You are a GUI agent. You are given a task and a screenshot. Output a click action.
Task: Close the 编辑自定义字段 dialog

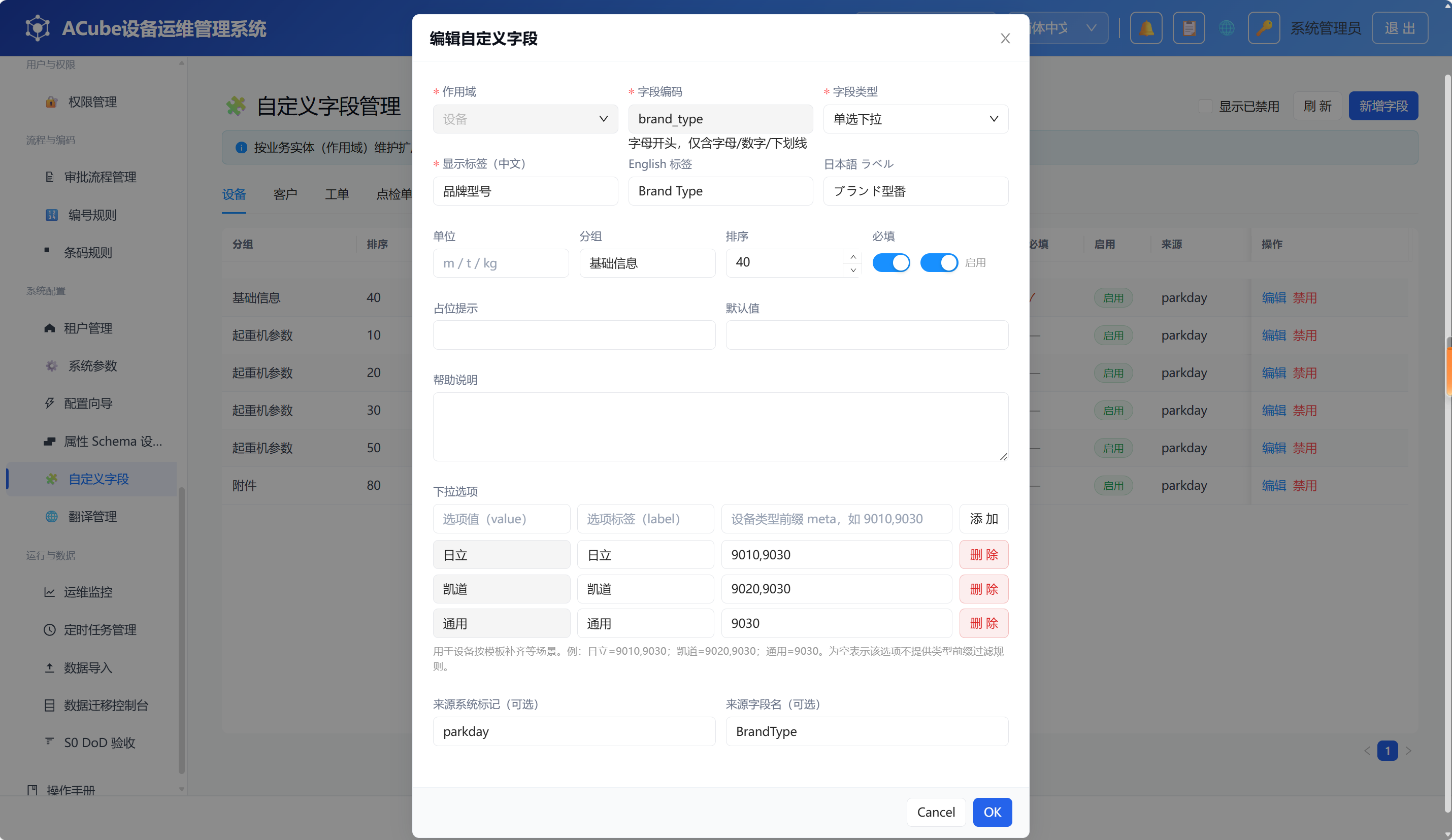1005,38
